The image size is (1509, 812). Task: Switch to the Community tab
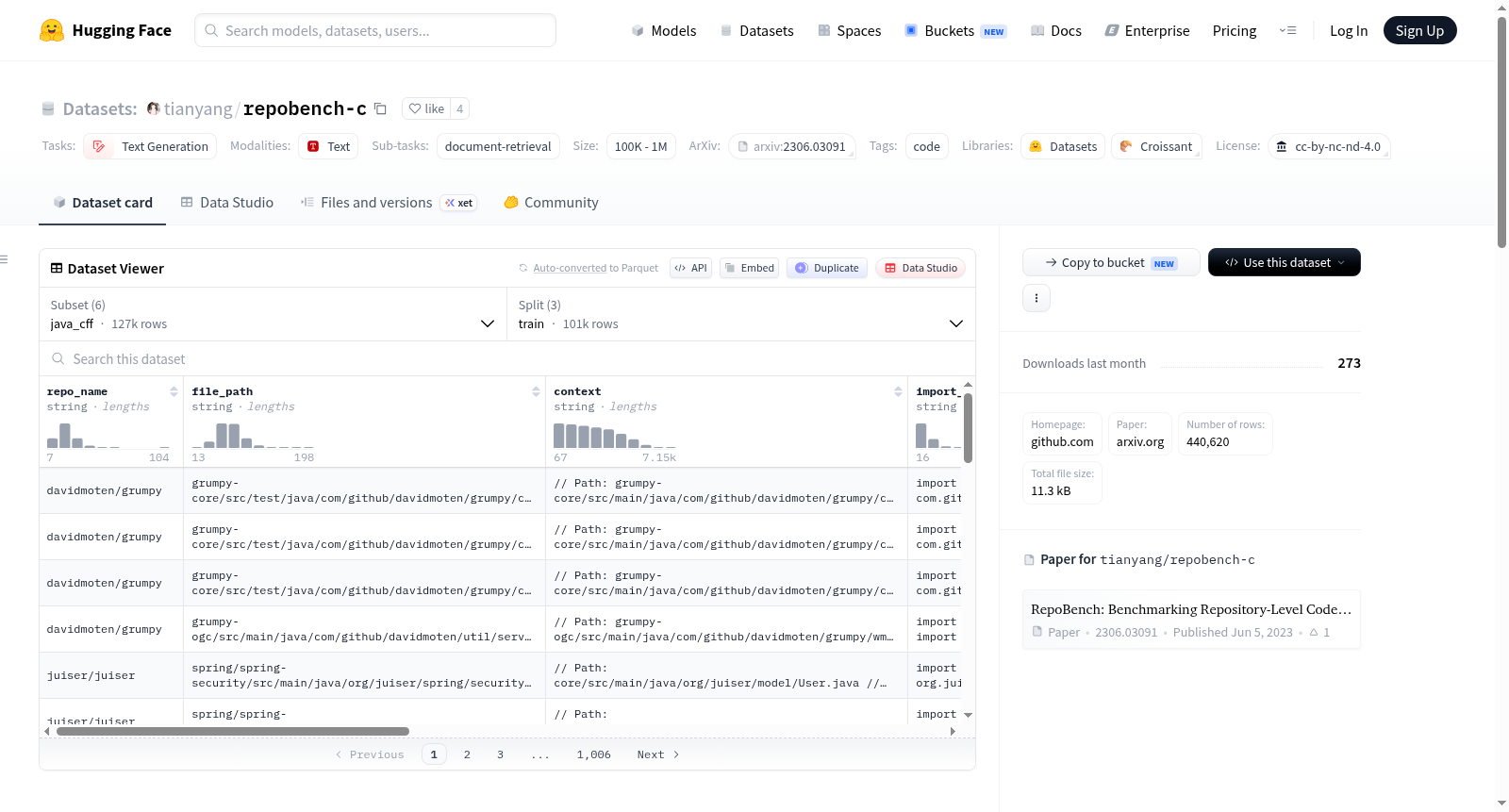(x=551, y=202)
